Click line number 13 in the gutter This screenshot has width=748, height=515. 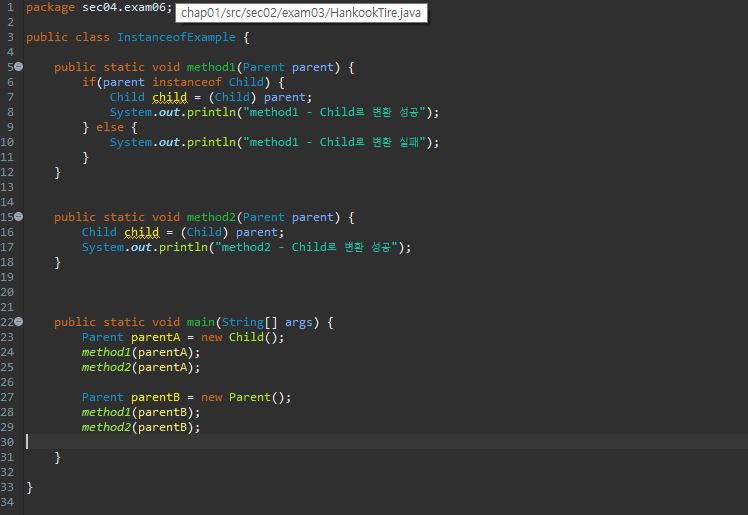click(x=7, y=187)
